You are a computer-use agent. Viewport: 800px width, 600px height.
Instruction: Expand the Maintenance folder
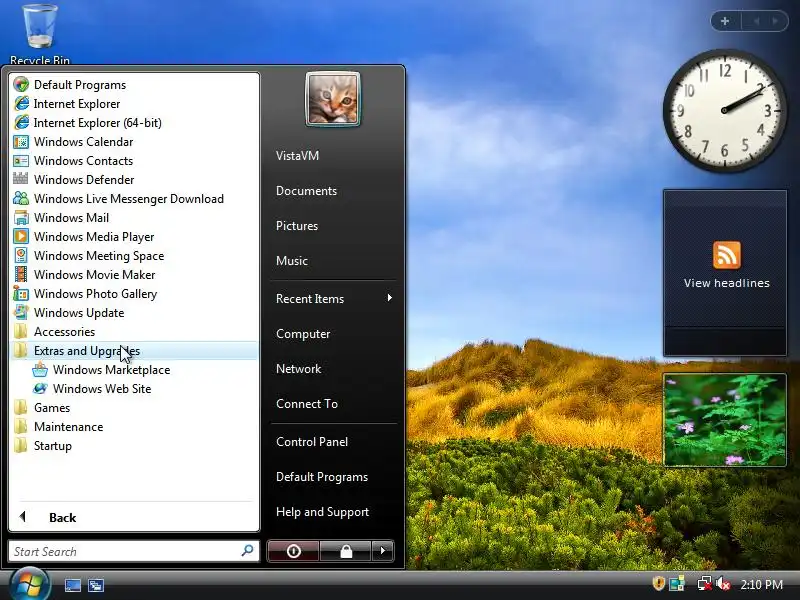(x=134, y=427)
